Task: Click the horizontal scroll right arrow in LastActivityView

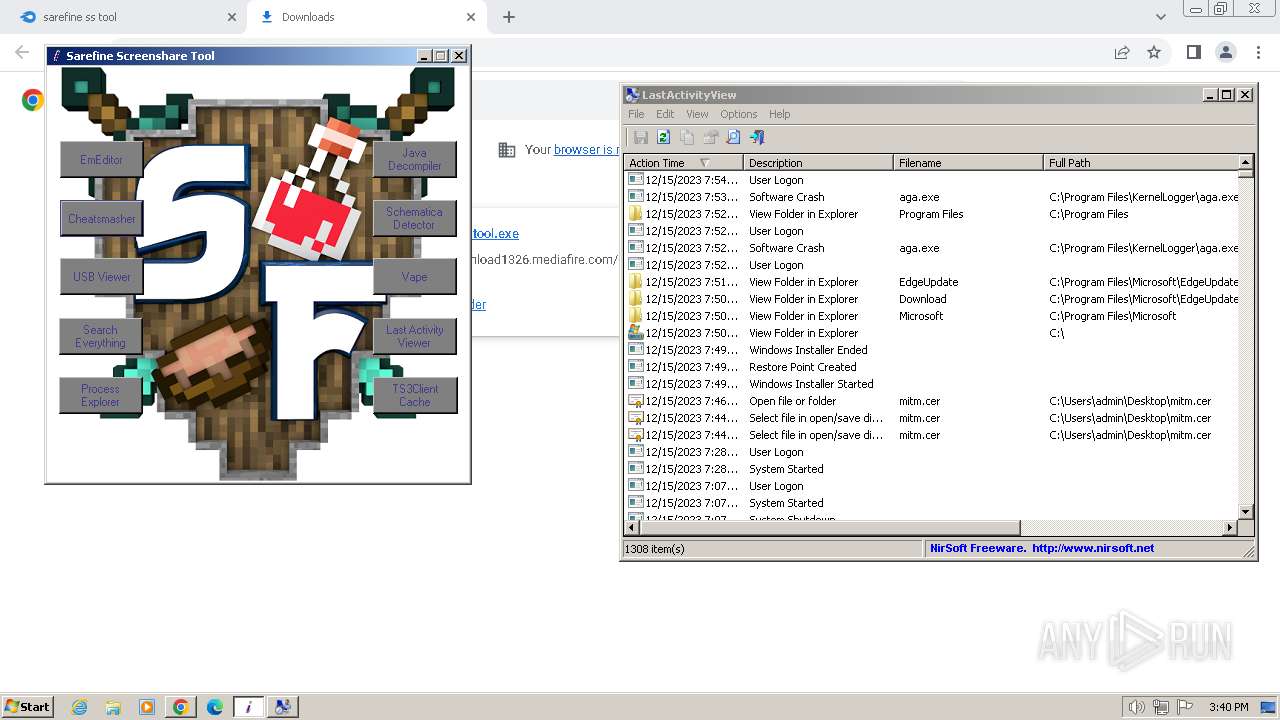Action: 1230,527
